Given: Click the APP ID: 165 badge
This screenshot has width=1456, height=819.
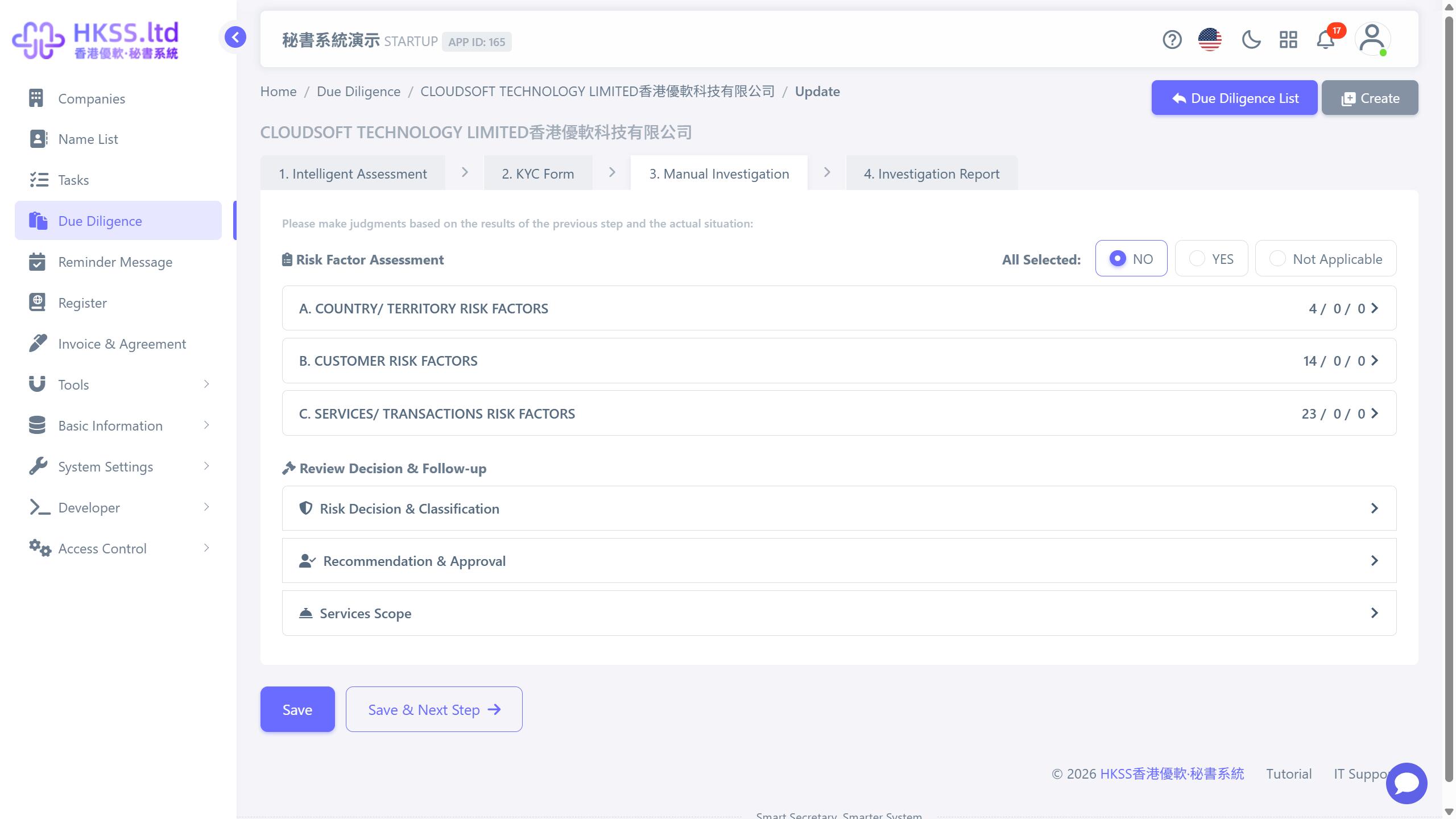Looking at the screenshot, I should coord(477,42).
